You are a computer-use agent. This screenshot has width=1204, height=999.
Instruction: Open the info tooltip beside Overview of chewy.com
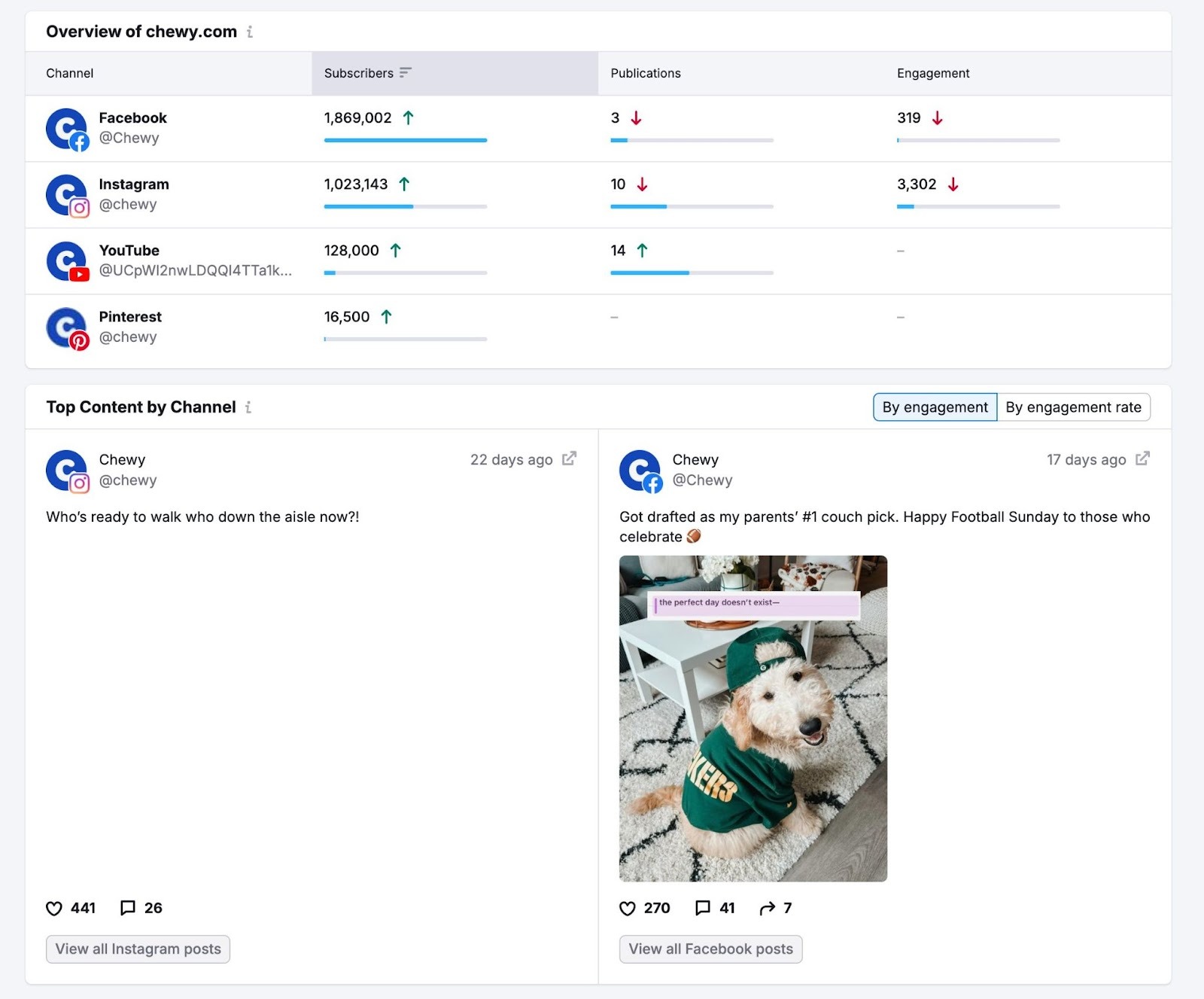(249, 32)
